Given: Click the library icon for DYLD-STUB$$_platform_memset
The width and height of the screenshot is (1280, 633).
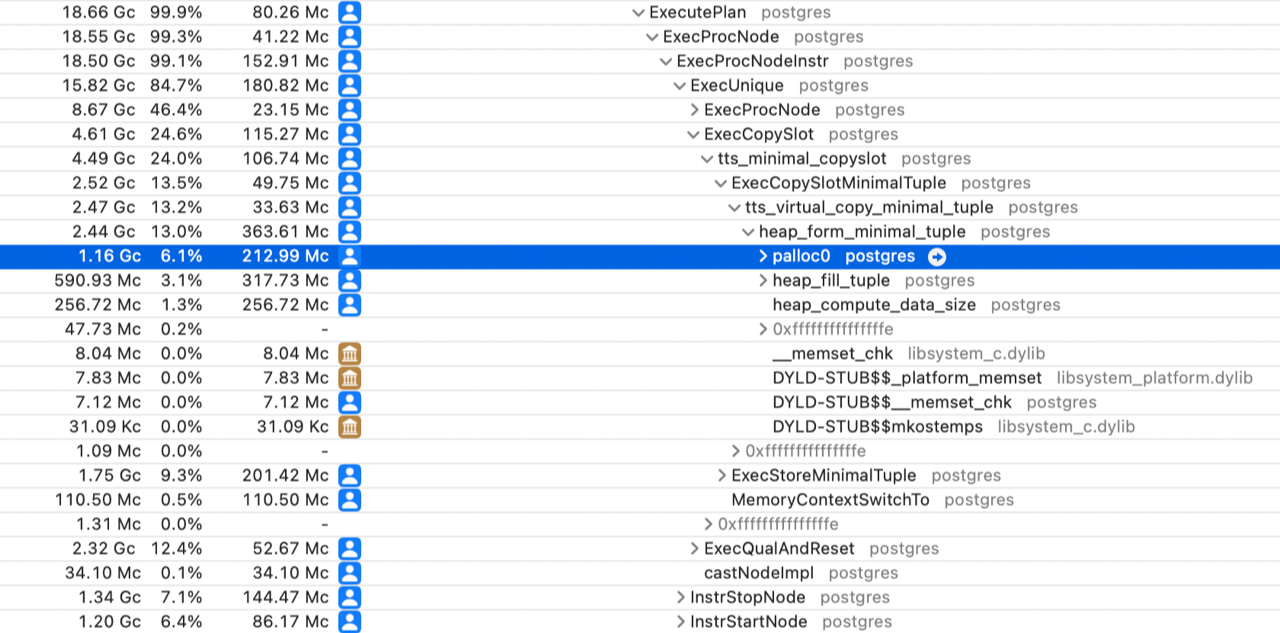Looking at the screenshot, I should (349, 378).
